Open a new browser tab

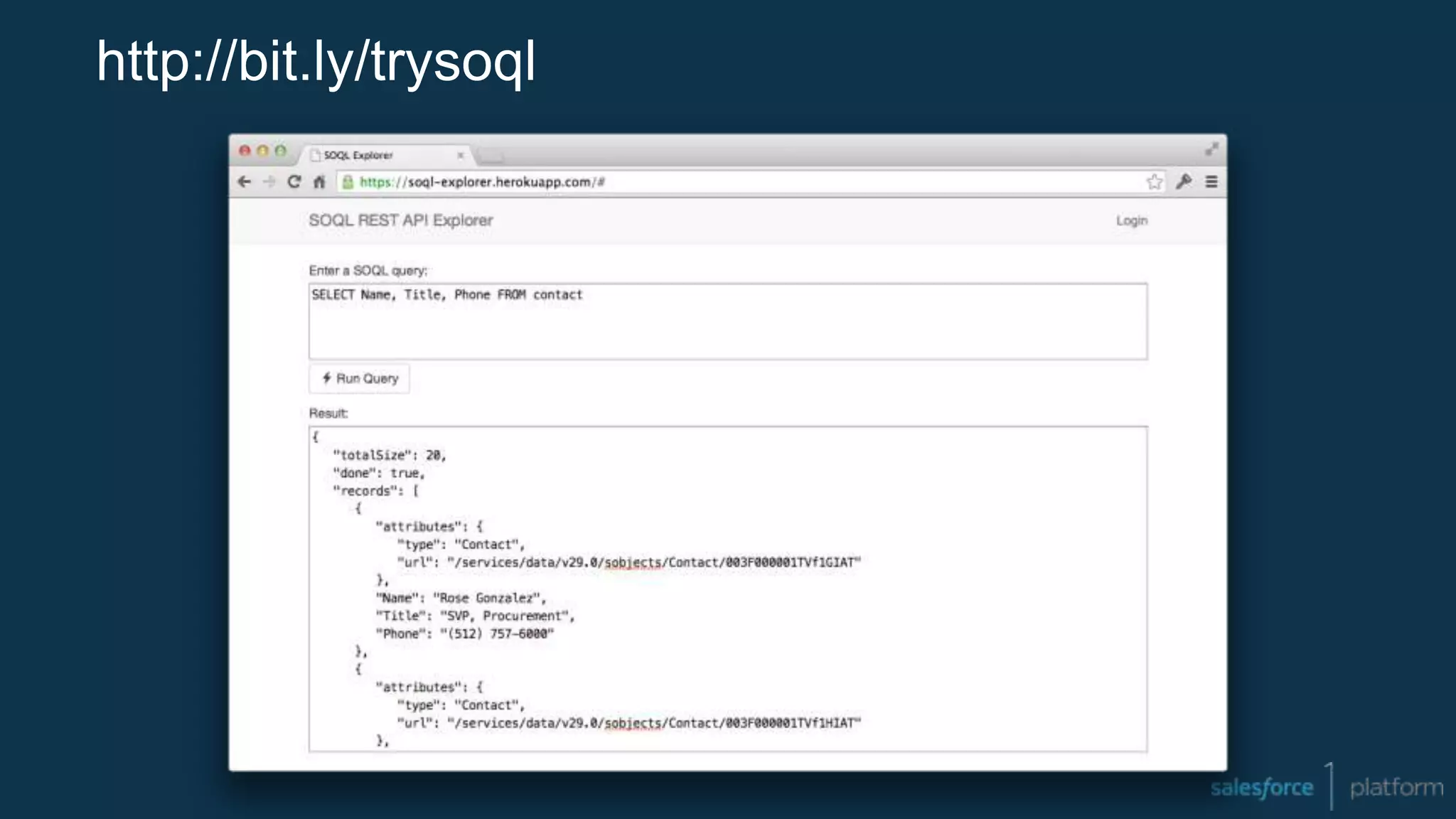coord(491,155)
